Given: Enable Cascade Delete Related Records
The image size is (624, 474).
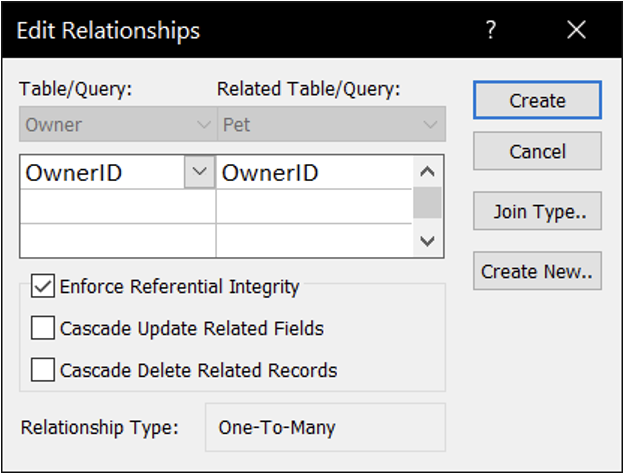Looking at the screenshot, I should 43,370.
